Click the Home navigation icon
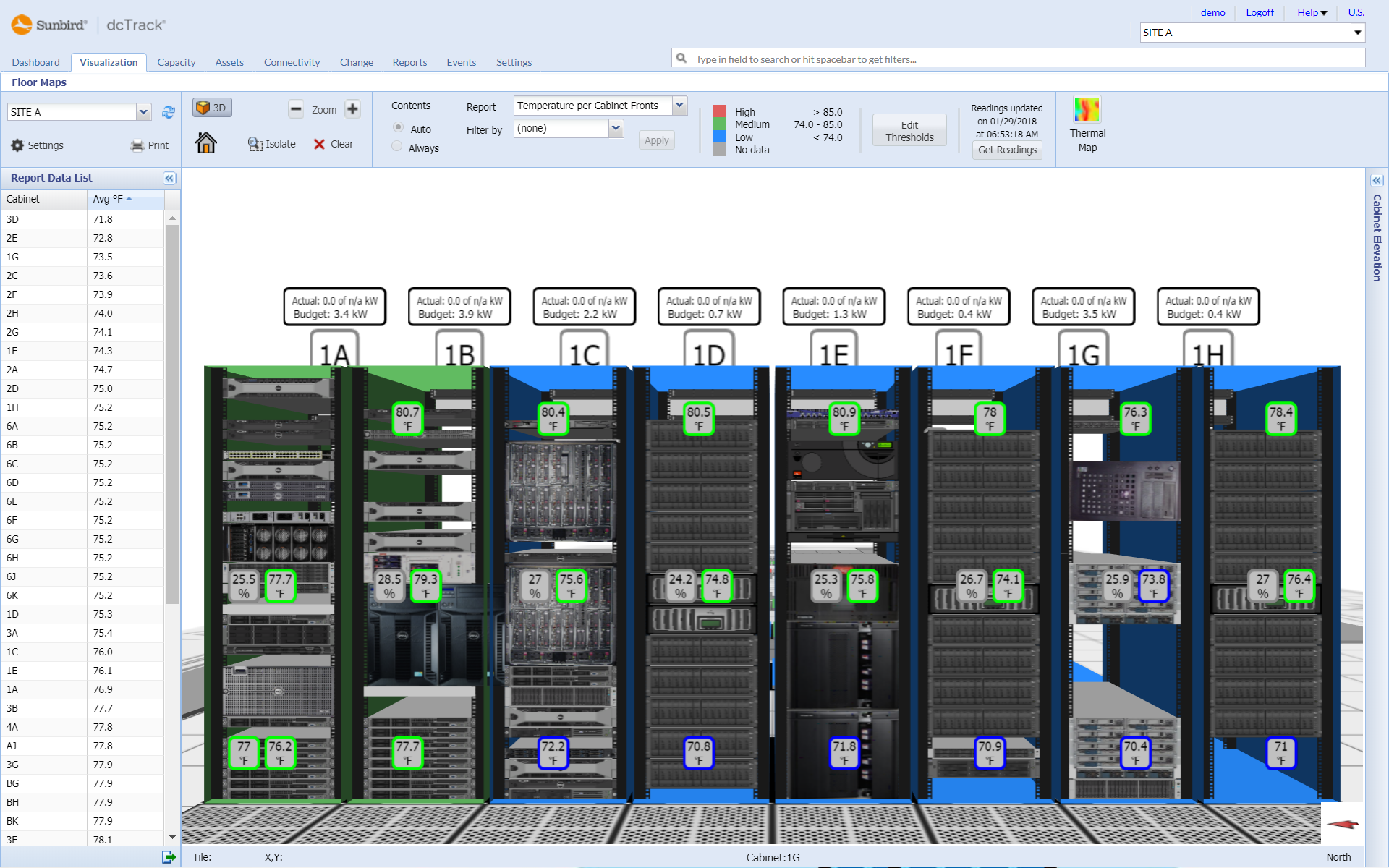1389x868 pixels. [x=206, y=144]
